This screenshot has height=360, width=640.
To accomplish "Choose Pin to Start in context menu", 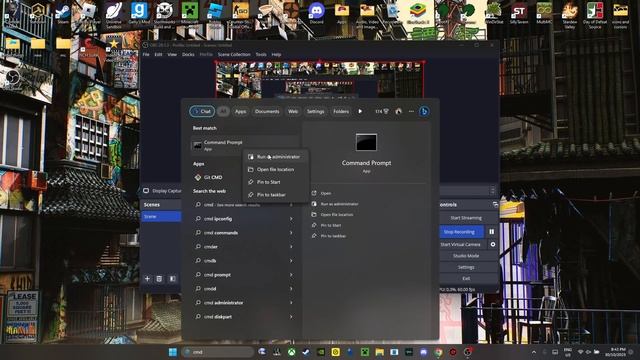I will (276, 182).
